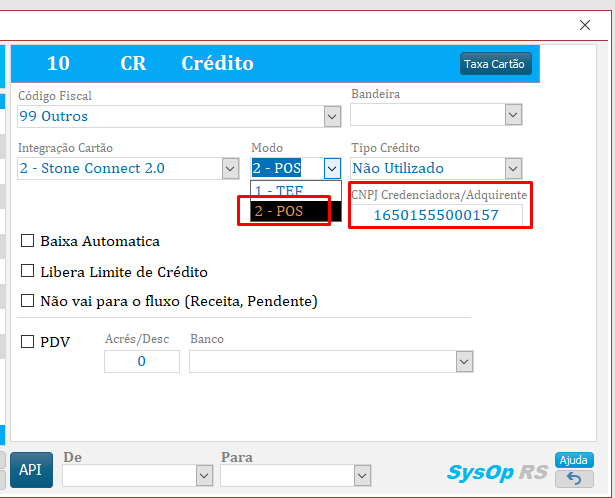Click the Acrés/Desc value field
This screenshot has width=615, height=498.
click(x=142, y=361)
